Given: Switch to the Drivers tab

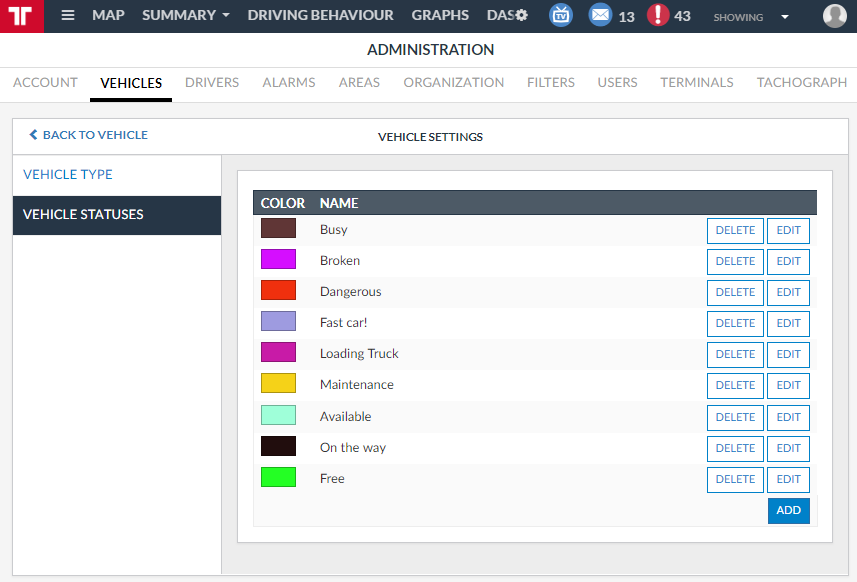Looking at the screenshot, I should click(x=212, y=83).
